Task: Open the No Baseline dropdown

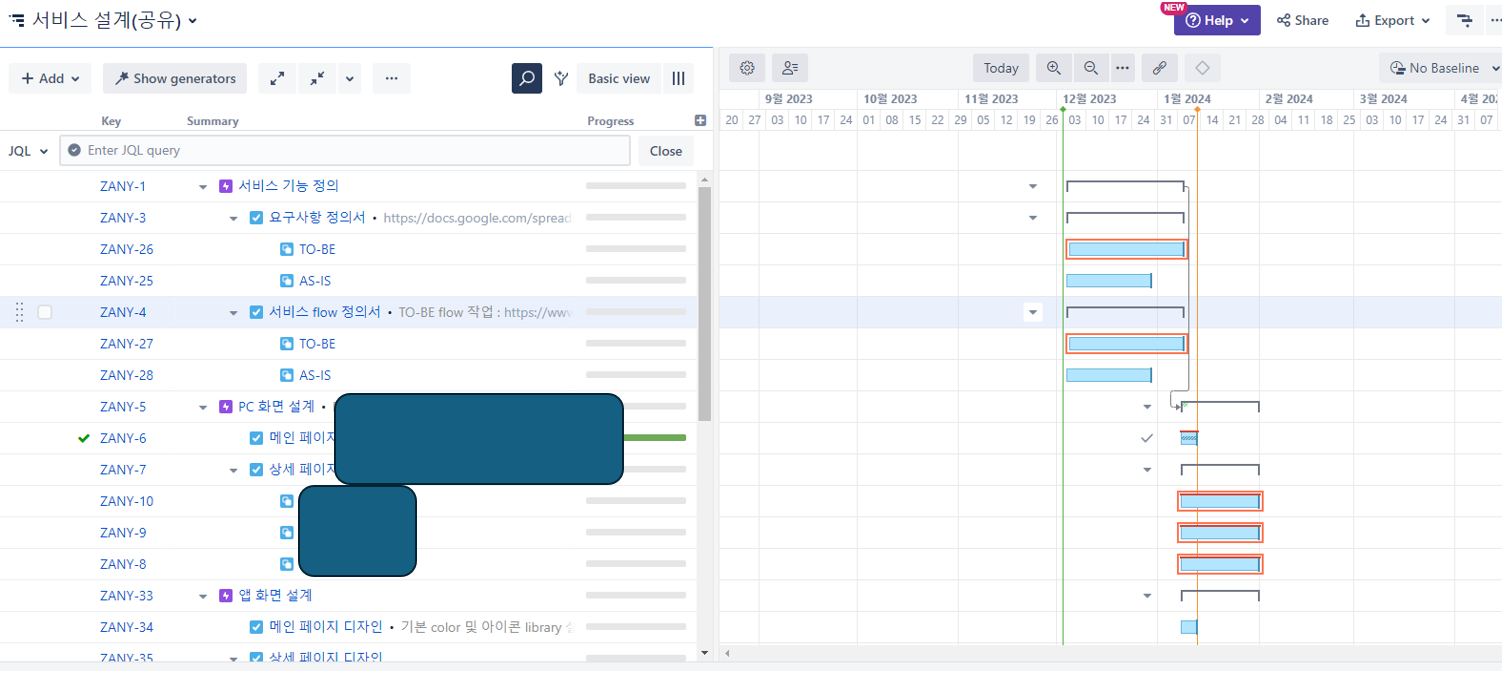Action: (1443, 68)
